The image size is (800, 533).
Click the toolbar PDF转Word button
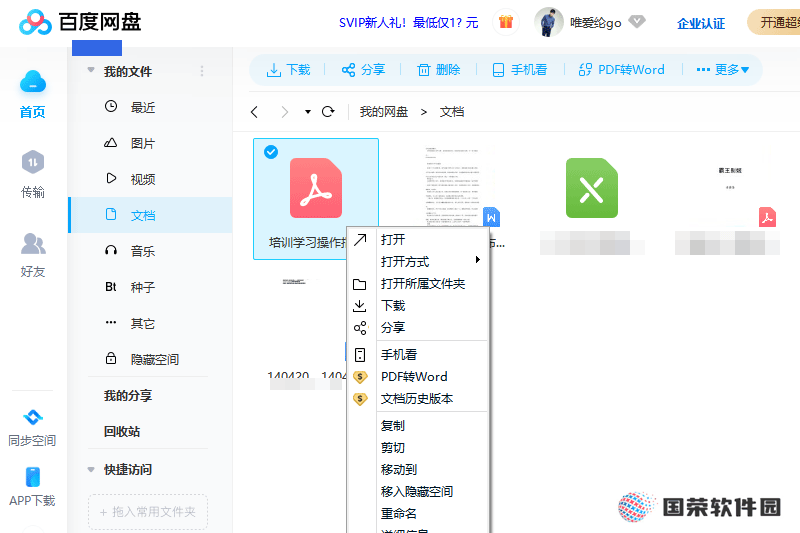point(621,69)
